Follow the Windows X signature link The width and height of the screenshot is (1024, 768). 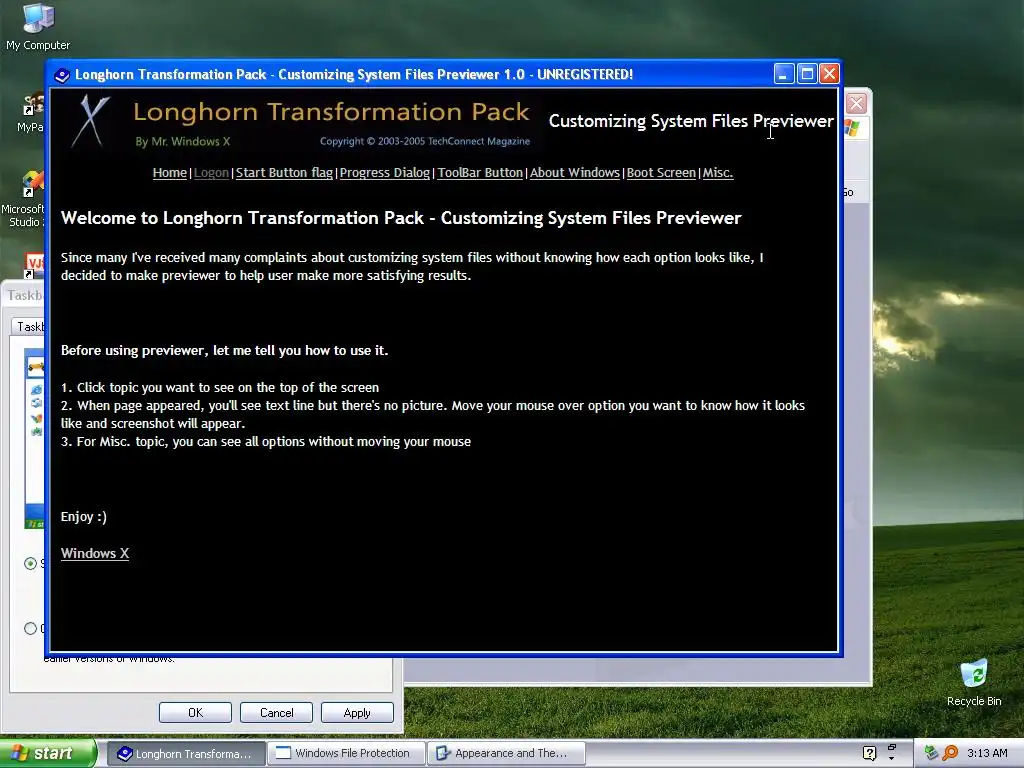(x=95, y=553)
